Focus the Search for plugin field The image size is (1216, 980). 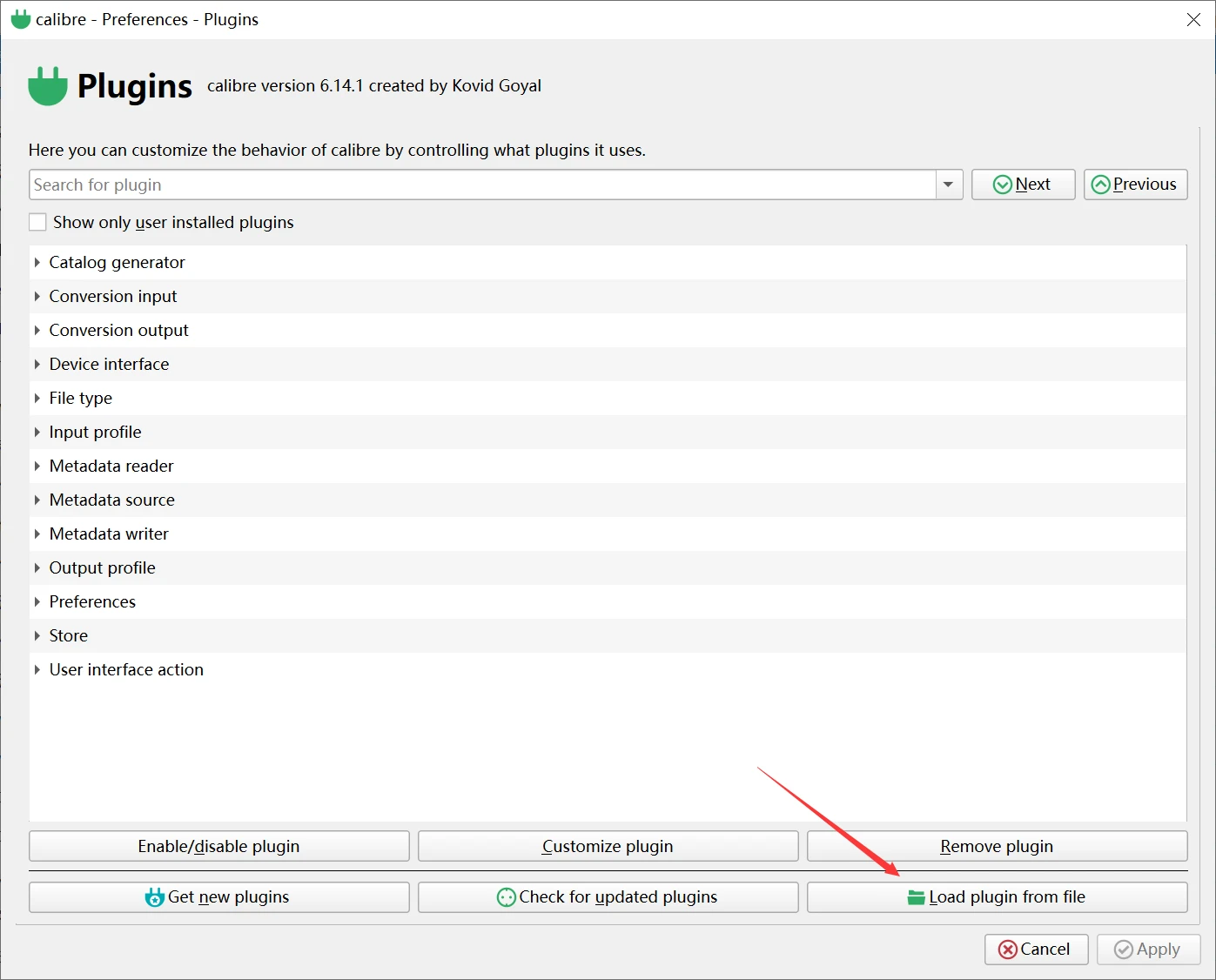(483, 185)
